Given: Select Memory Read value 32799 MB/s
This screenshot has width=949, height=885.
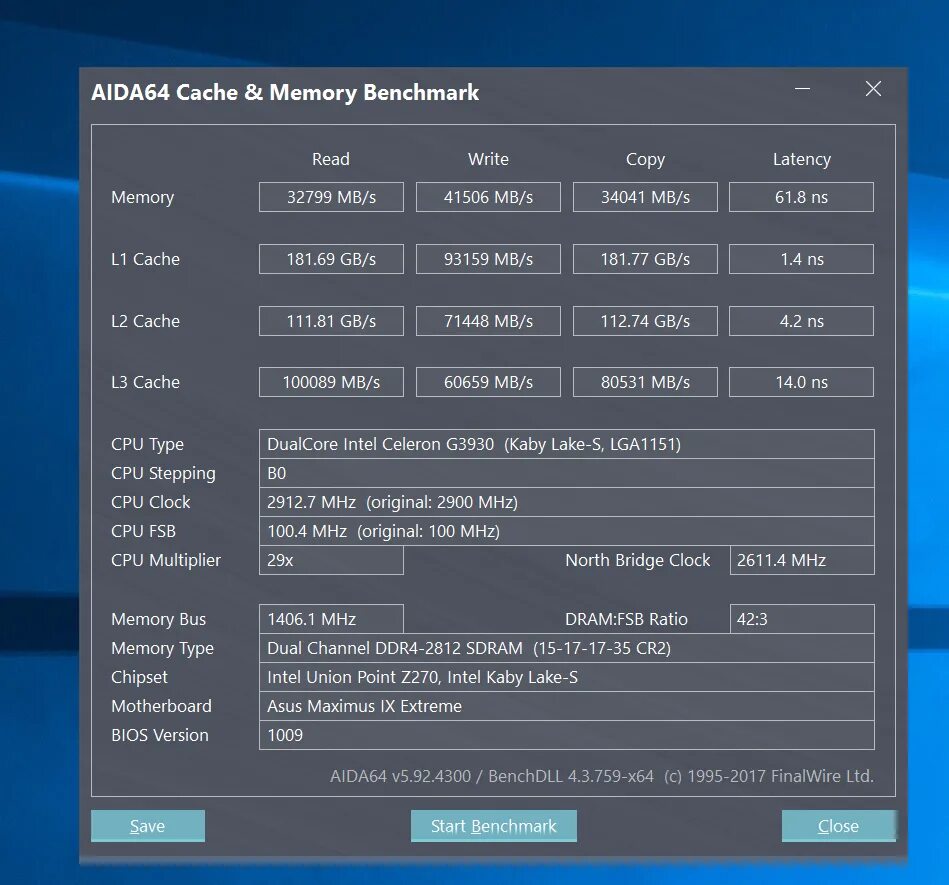Looking at the screenshot, I should pyautogui.click(x=331, y=197).
